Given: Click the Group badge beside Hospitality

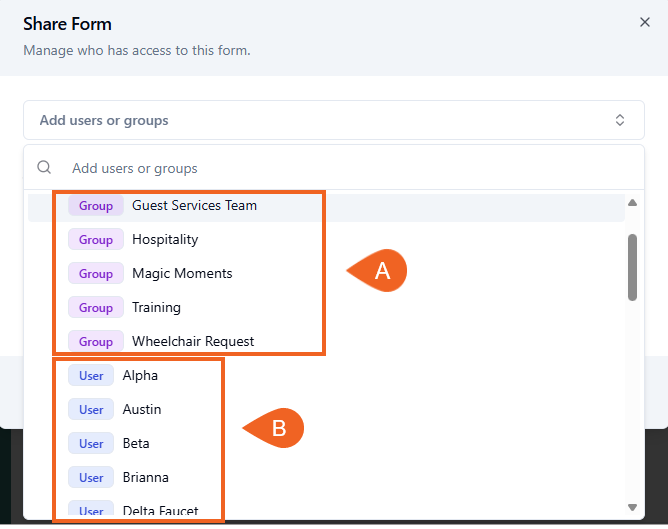Looking at the screenshot, I should [96, 240].
